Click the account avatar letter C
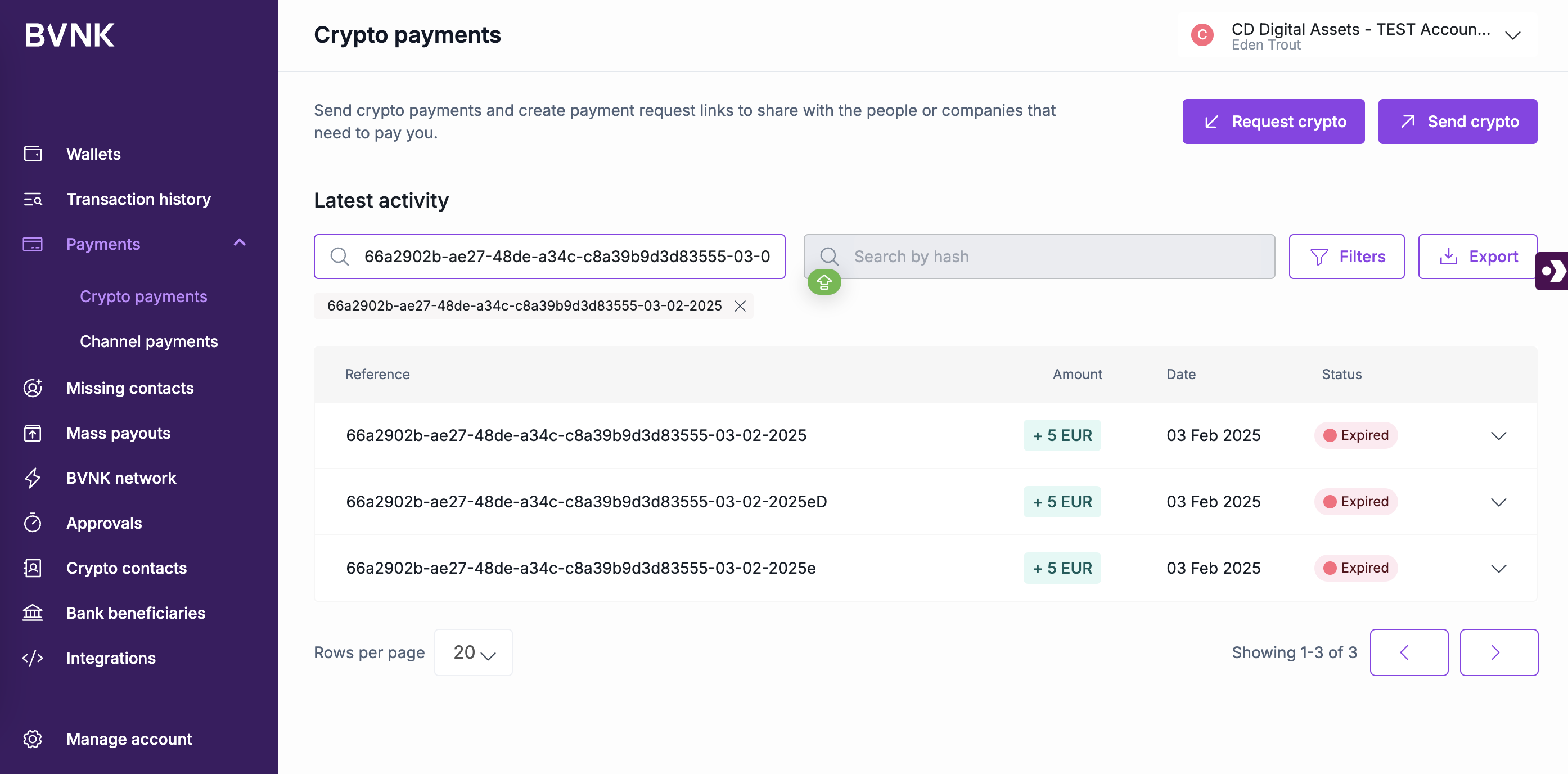 [1202, 35]
